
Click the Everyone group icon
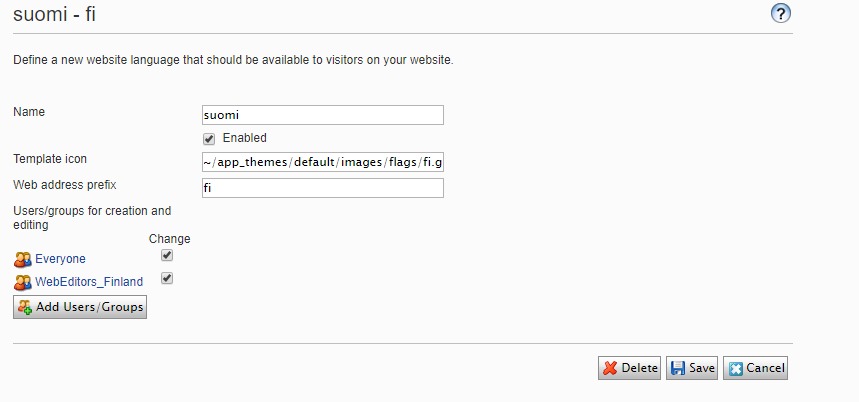tap(23, 259)
